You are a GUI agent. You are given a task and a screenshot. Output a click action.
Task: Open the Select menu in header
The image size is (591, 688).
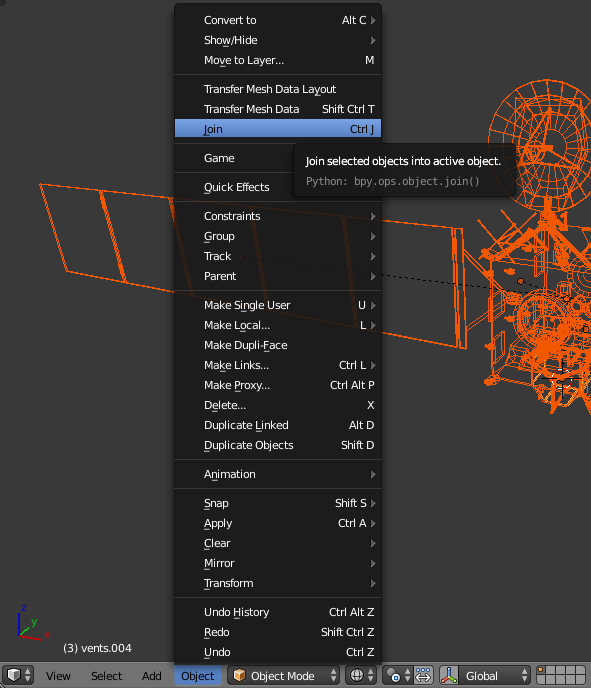[x=106, y=676]
